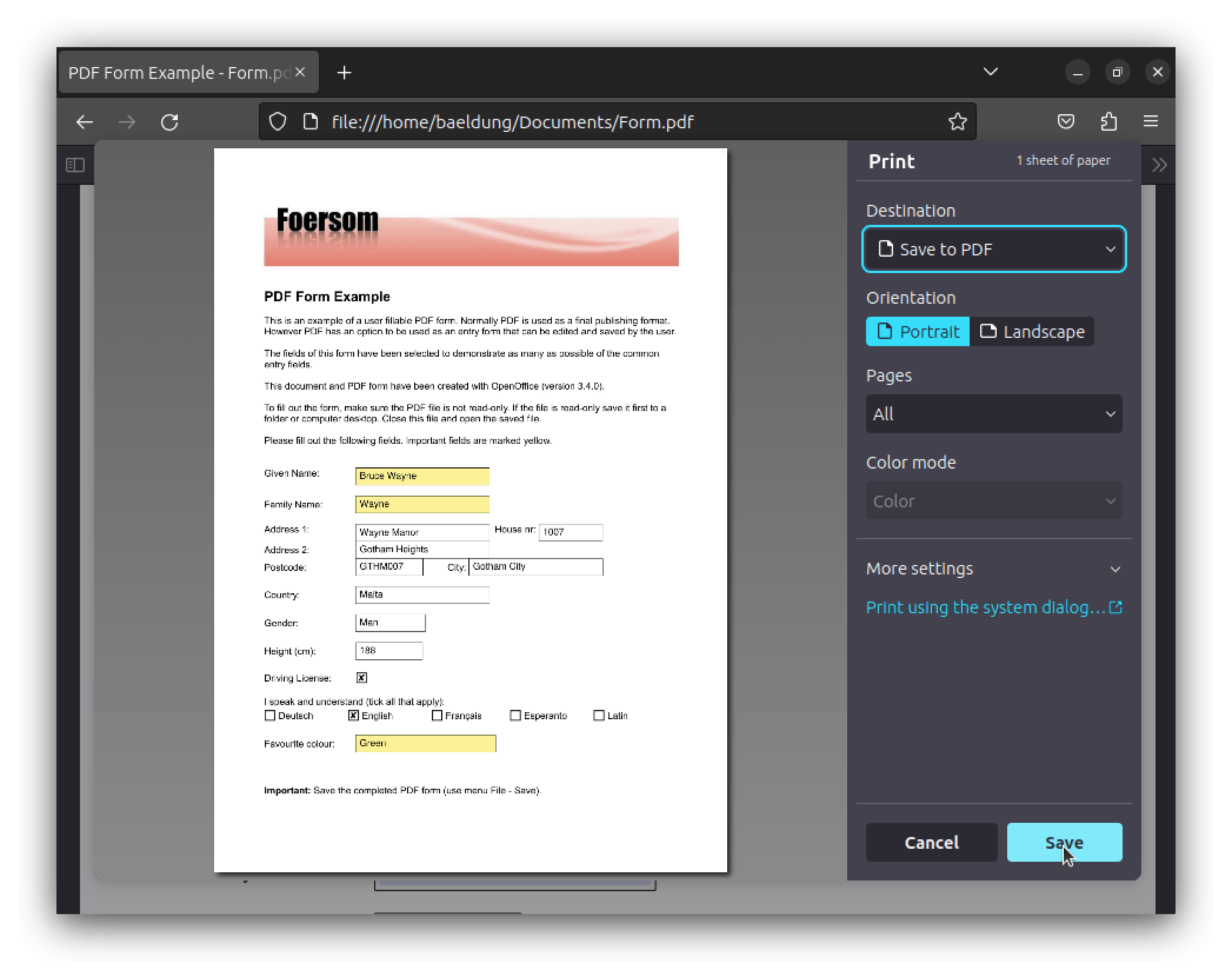Image resolution: width=1232 pixels, height=980 pixels.
Task: Maximize the Firefox window
Action: (1117, 72)
